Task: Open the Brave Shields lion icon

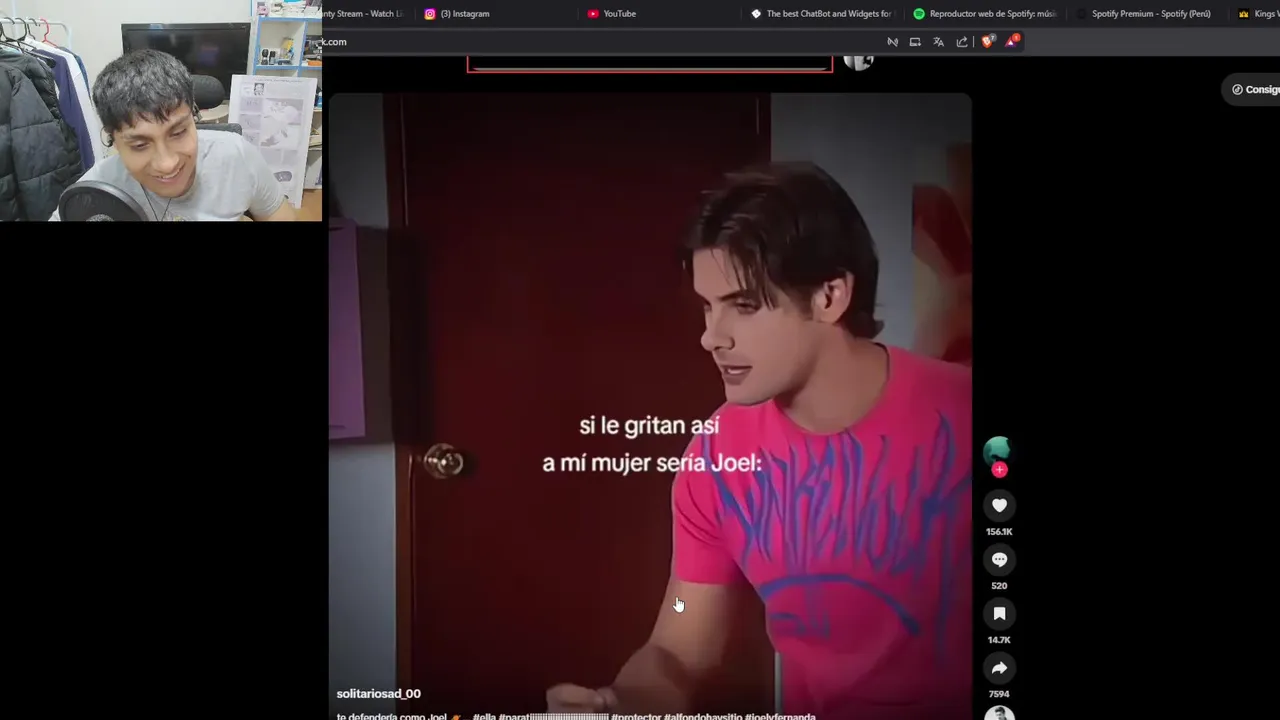Action: click(988, 42)
